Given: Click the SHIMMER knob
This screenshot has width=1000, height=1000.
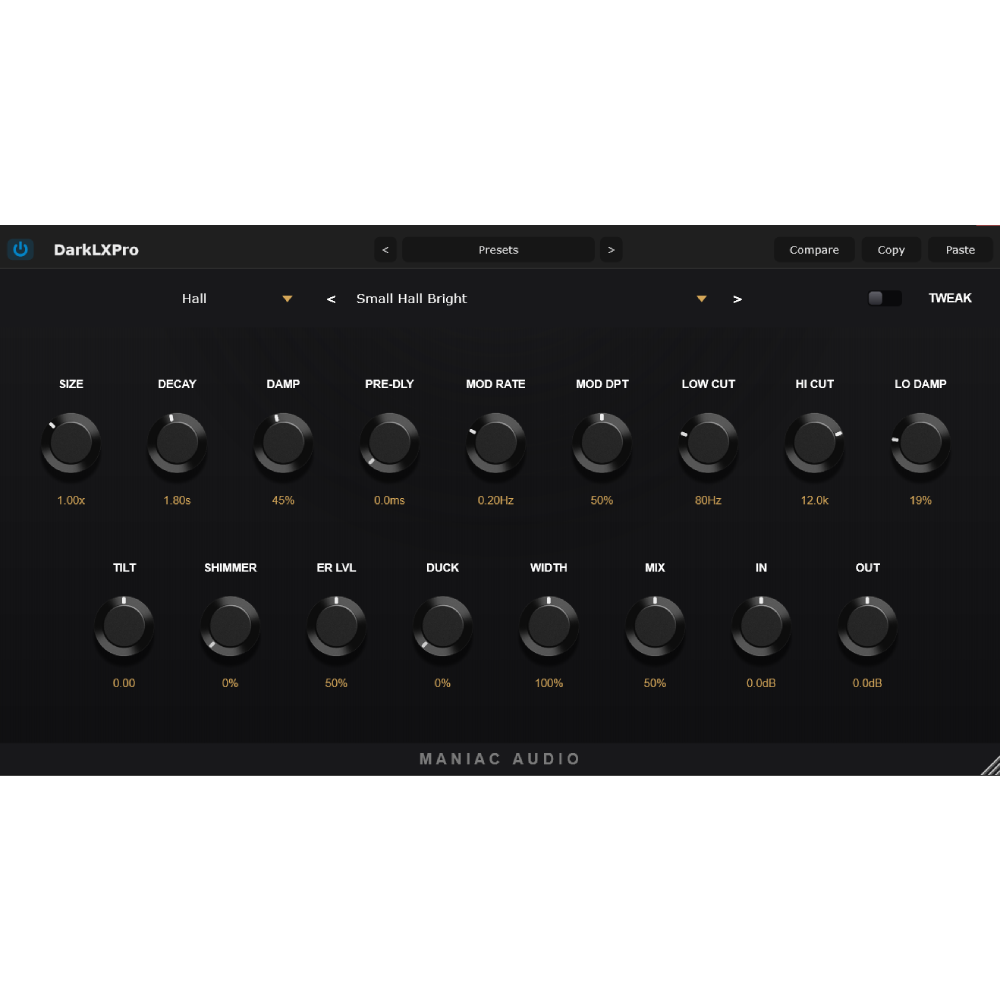Looking at the screenshot, I should click(x=230, y=626).
